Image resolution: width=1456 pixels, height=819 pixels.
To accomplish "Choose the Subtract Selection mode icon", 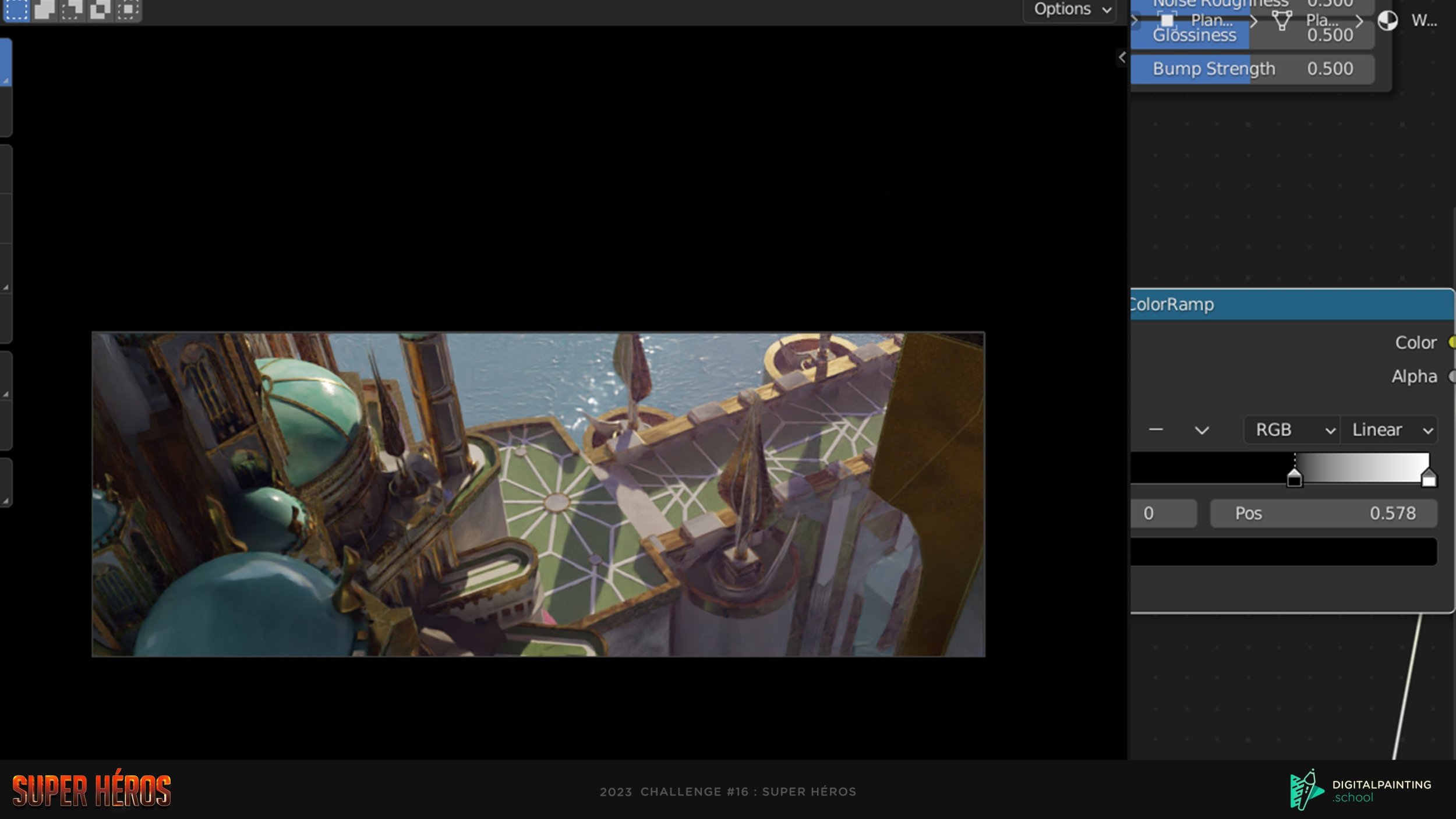I will 72,9.
